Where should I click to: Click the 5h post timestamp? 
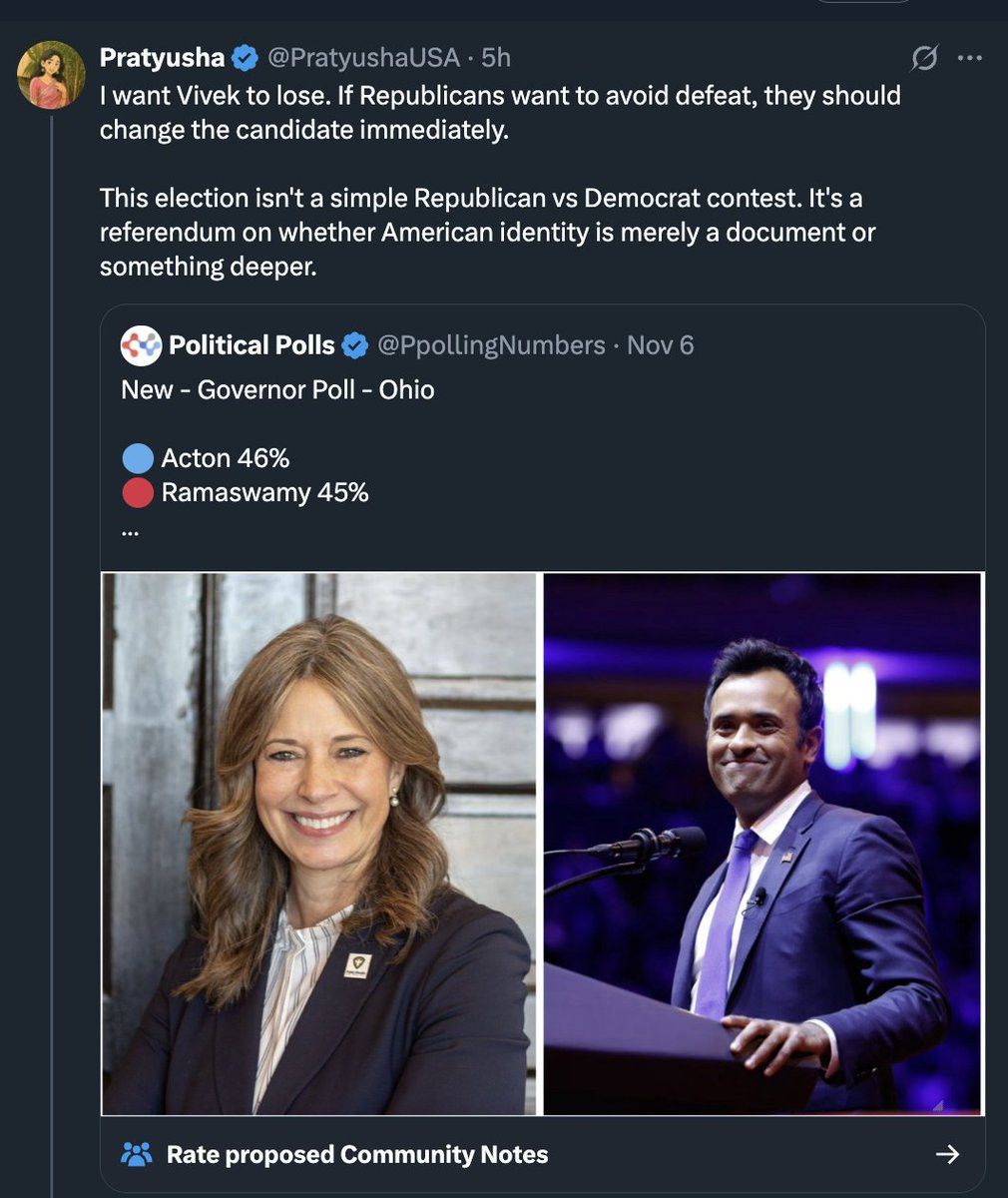click(x=496, y=59)
